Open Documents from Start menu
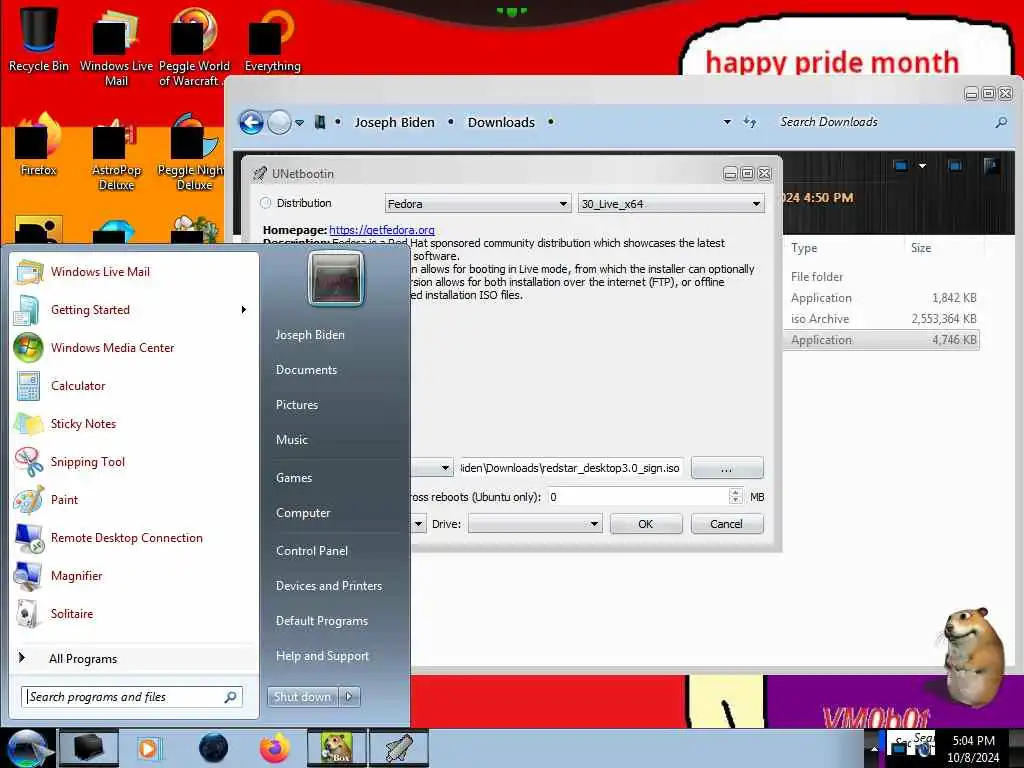Screen dimensions: 1024x768 click(306, 370)
